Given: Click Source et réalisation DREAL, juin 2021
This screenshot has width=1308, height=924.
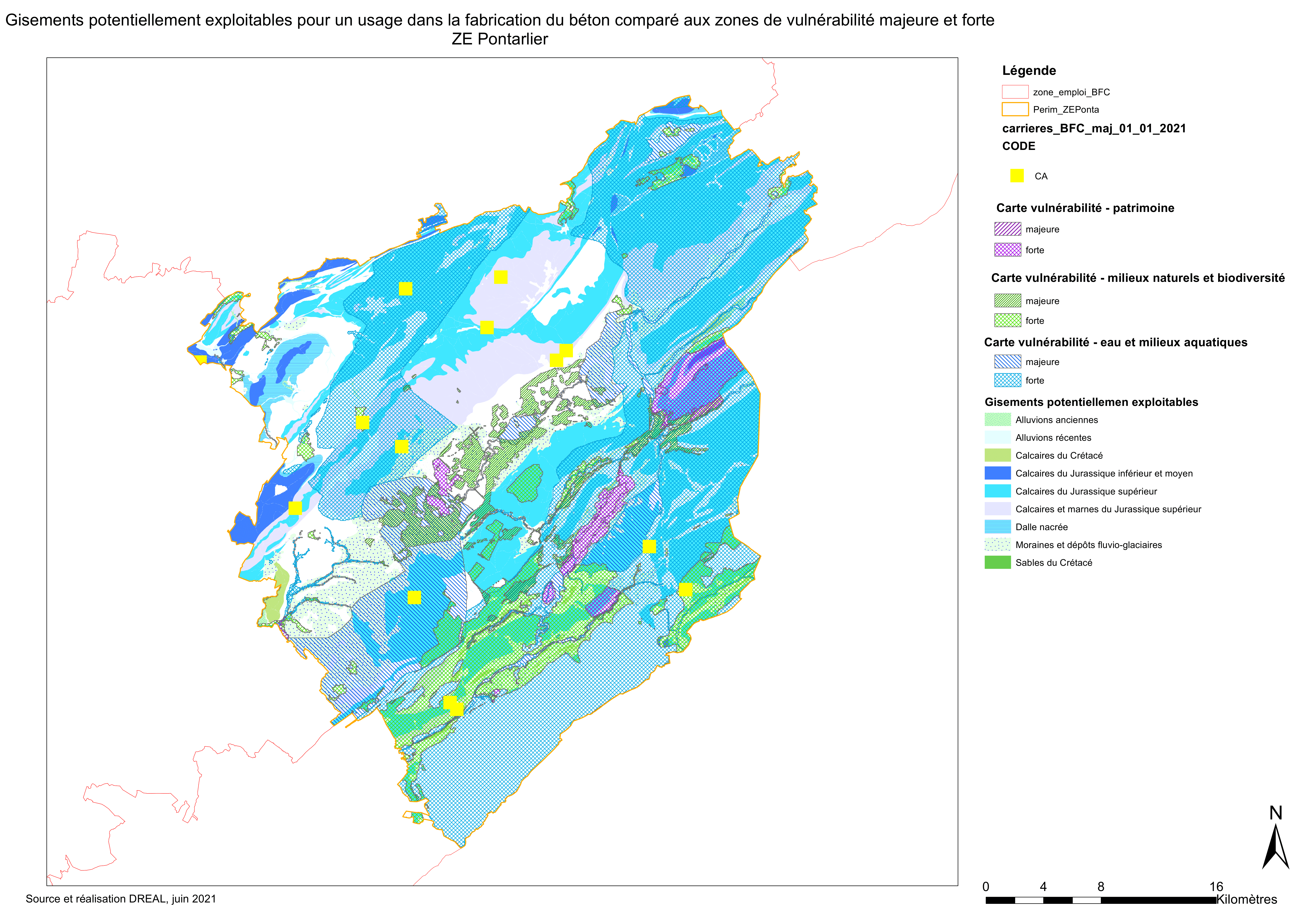Looking at the screenshot, I should click(121, 899).
